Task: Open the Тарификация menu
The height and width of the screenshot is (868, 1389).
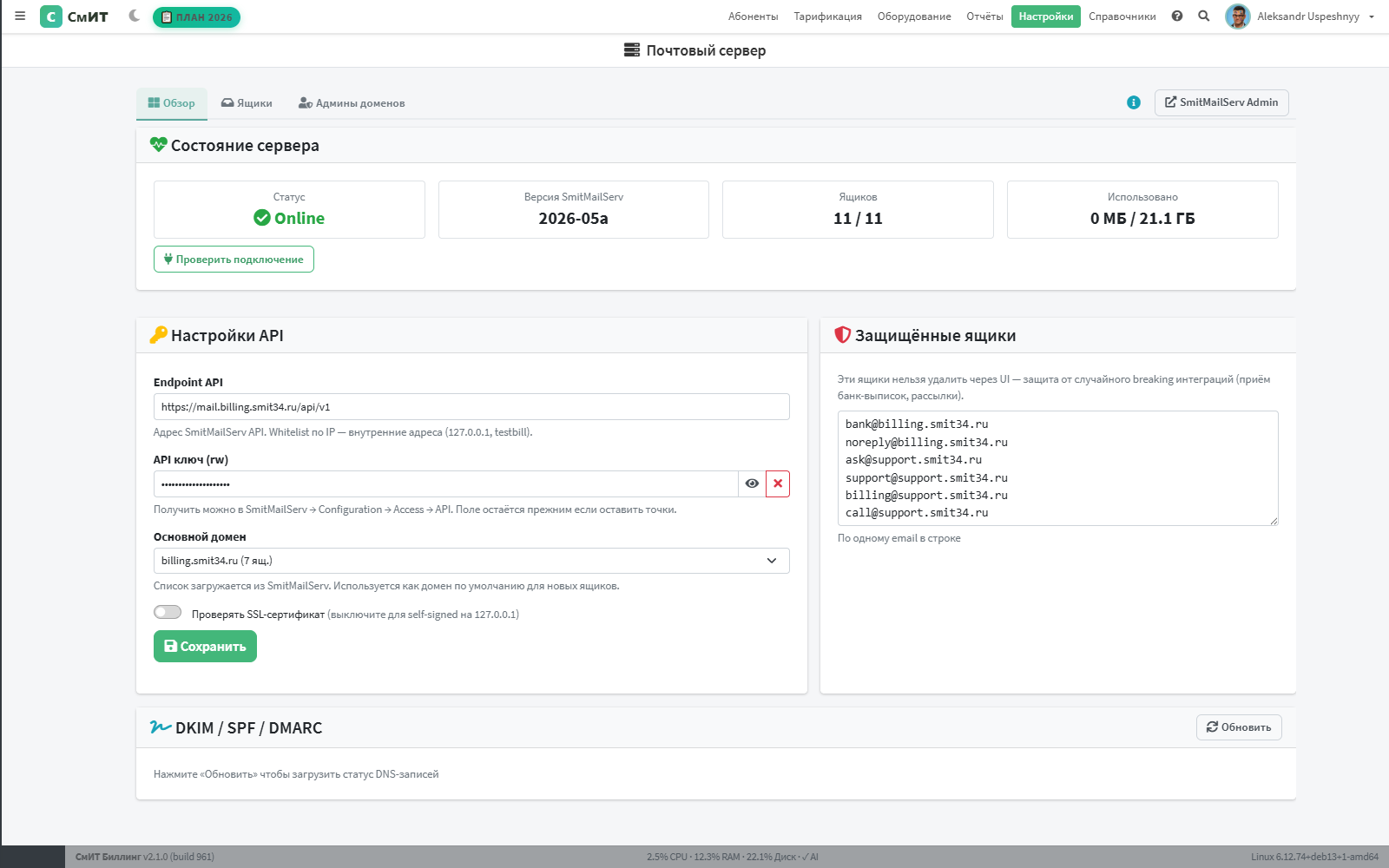Action: pos(827,16)
